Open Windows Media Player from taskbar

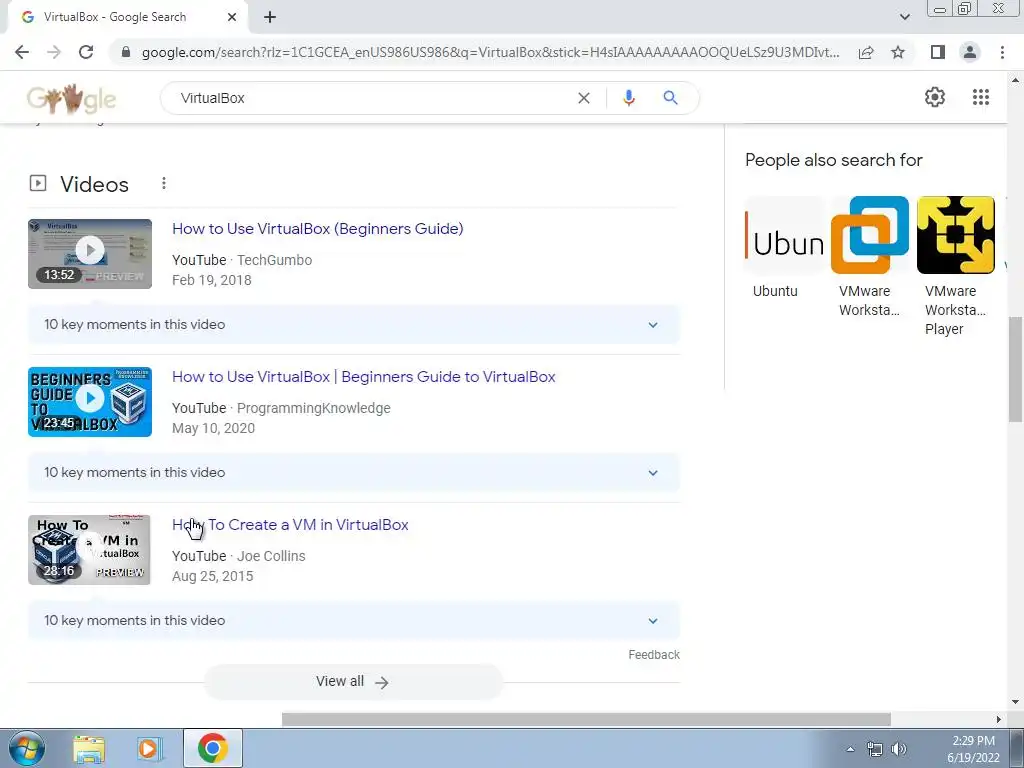[x=149, y=748]
